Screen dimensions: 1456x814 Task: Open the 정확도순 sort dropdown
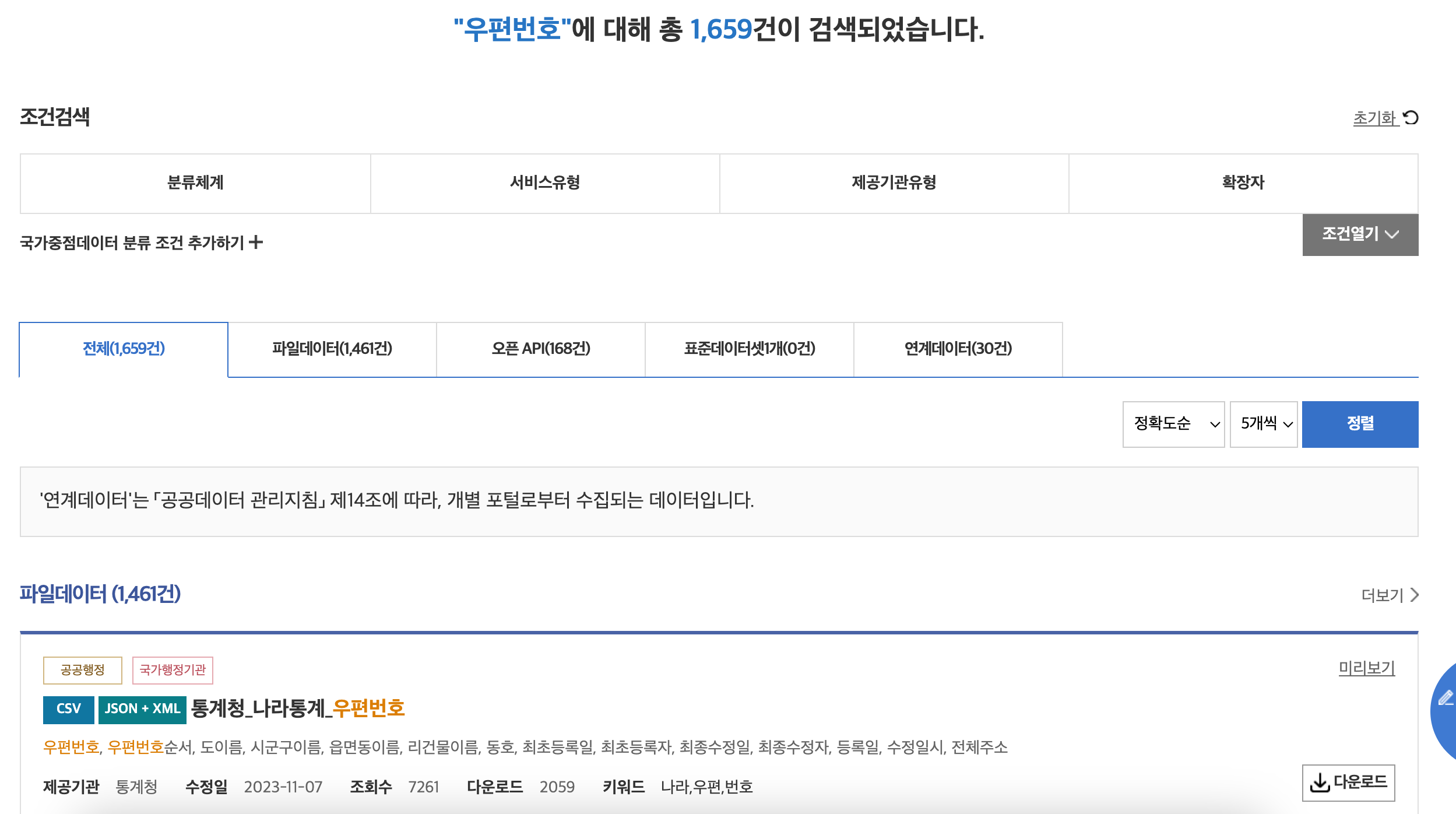pos(1173,424)
